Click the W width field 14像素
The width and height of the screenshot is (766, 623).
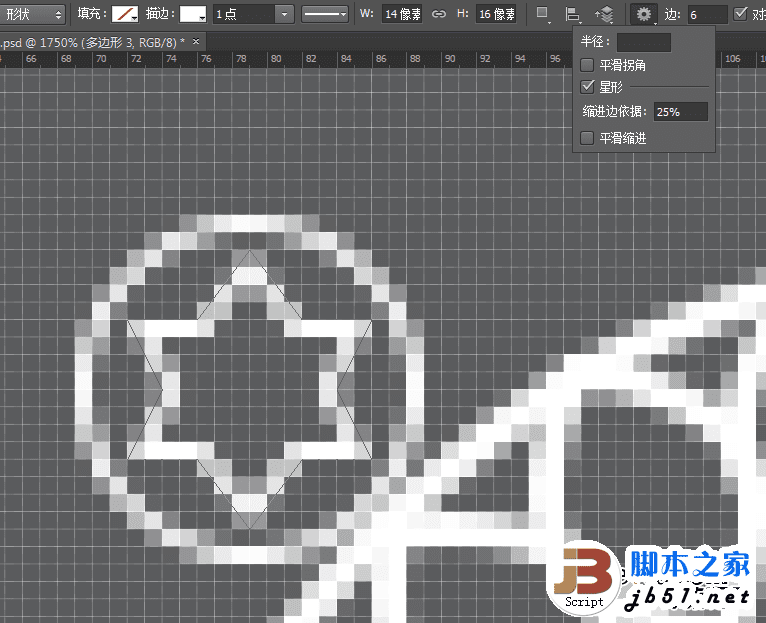click(x=402, y=14)
